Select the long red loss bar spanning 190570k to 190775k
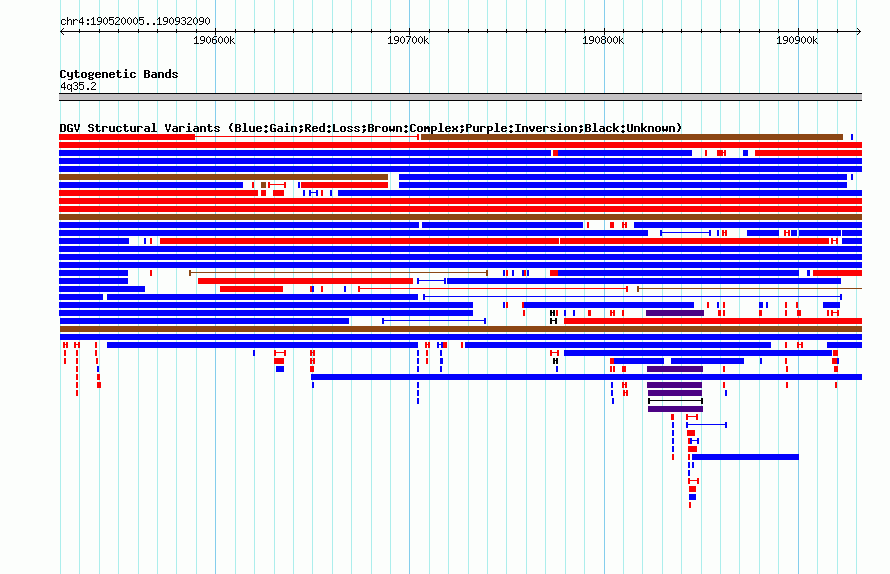Image resolution: width=890 pixels, height=574 pixels. (359, 241)
